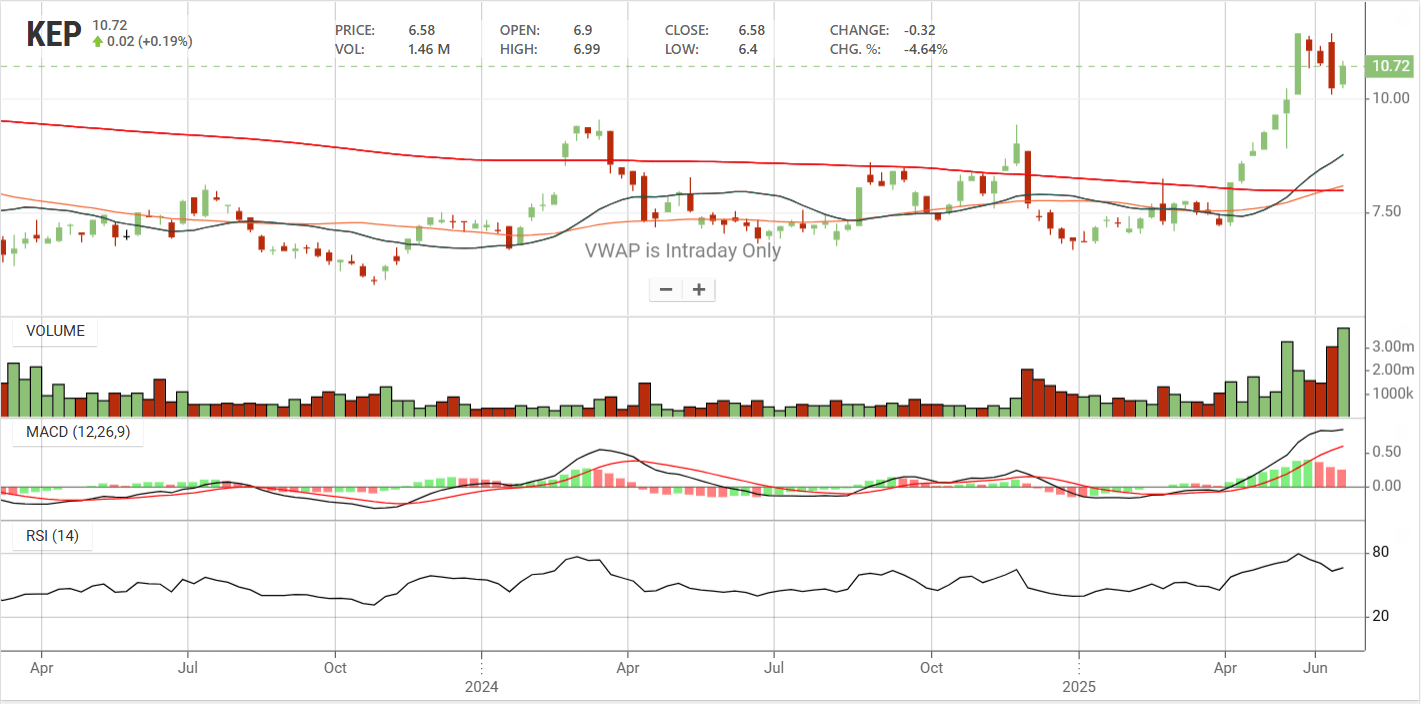
Task: Toggle the RSI (14) indicator label
Action: [x=53, y=535]
